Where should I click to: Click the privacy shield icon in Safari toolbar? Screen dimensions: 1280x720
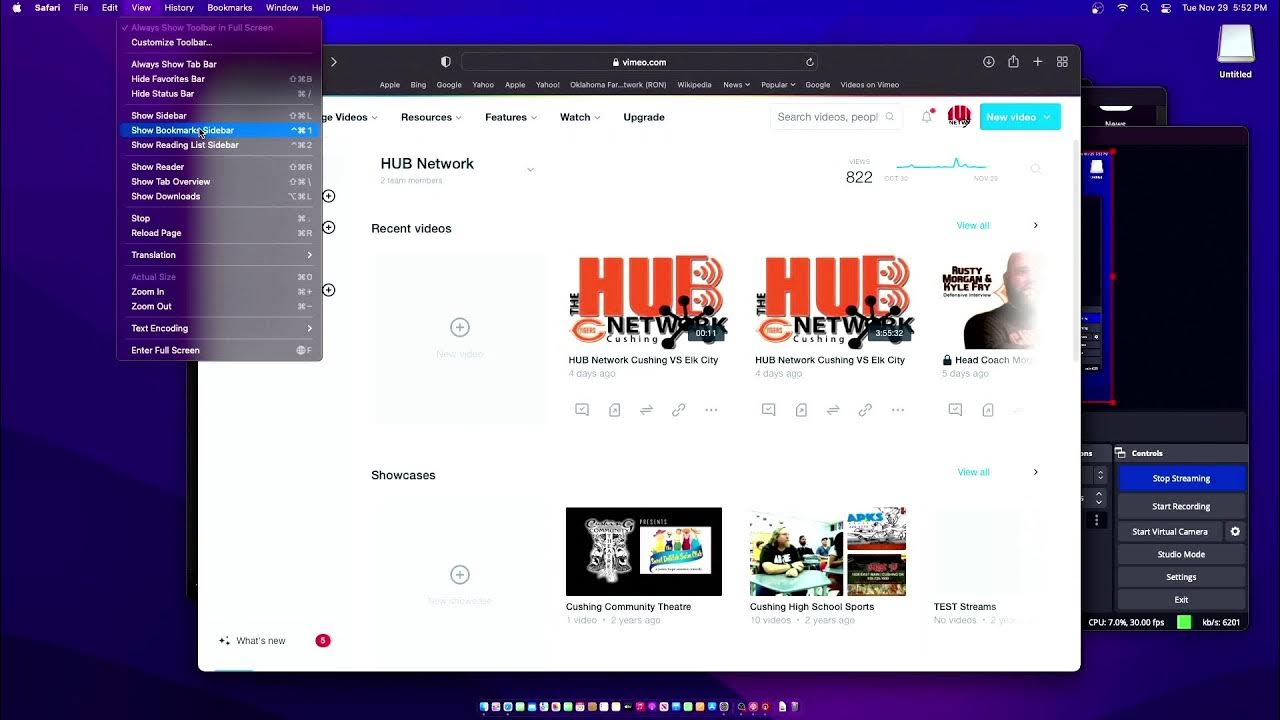click(x=446, y=62)
